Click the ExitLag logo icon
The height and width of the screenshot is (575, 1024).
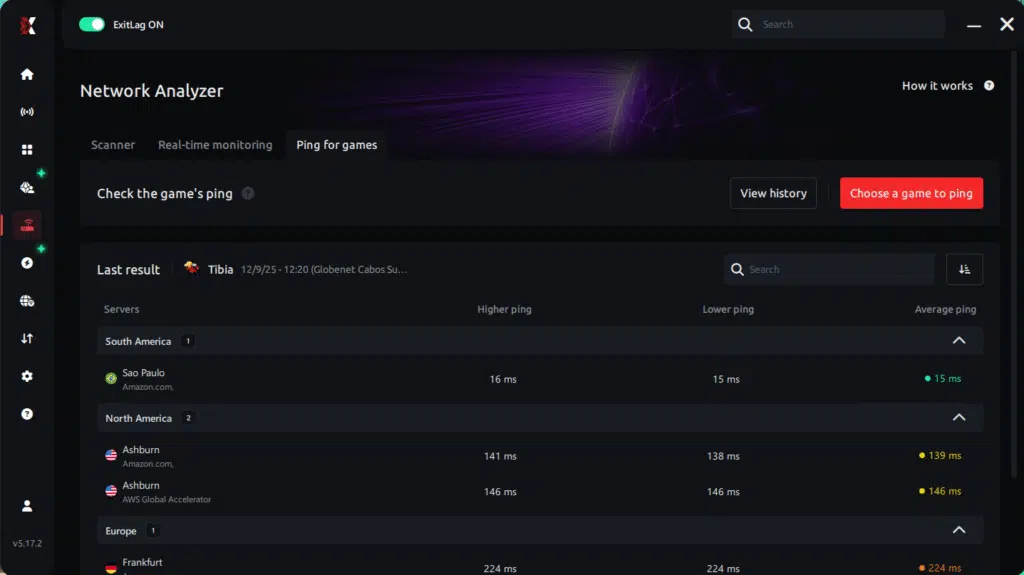tap(27, 25)
